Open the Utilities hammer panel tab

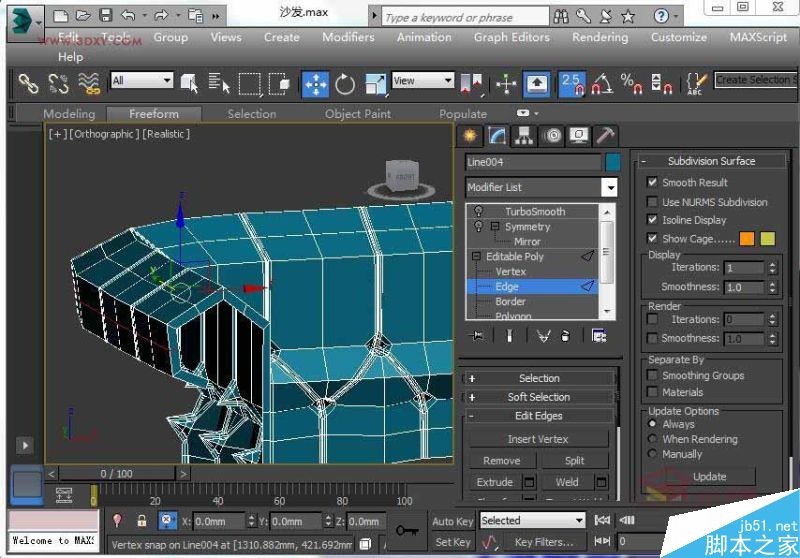tap(606, 136)
